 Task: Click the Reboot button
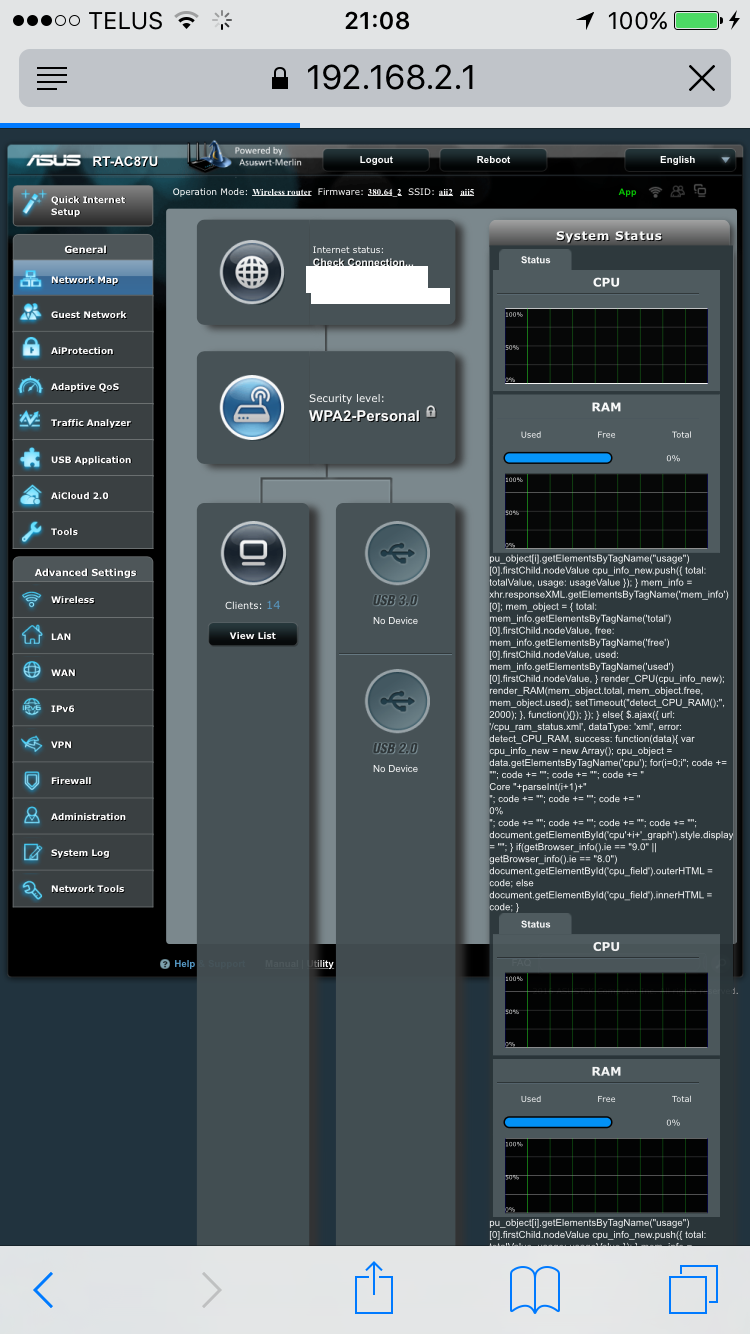[493, 160]
